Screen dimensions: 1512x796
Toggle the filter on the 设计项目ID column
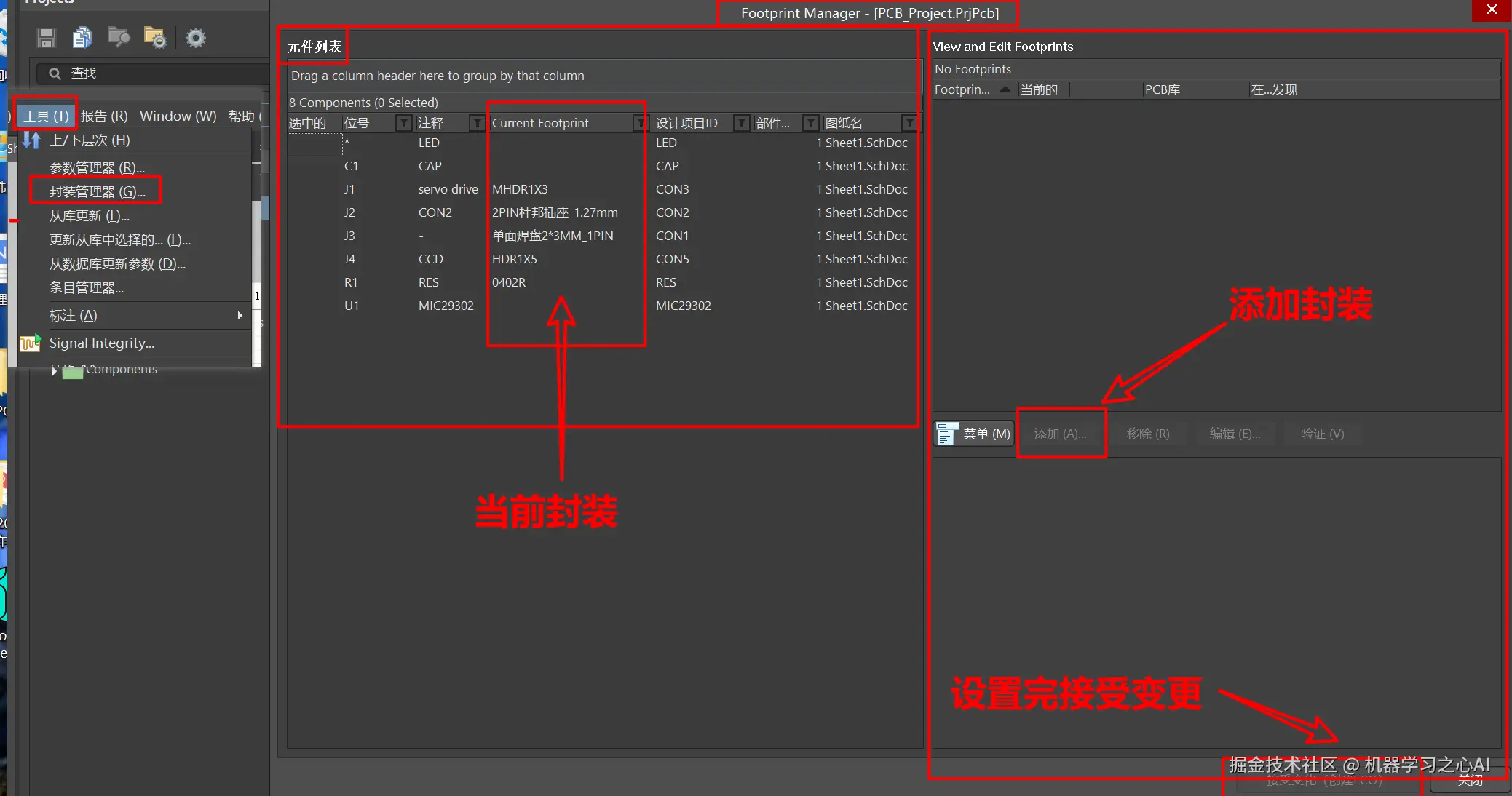click(741, 122)
